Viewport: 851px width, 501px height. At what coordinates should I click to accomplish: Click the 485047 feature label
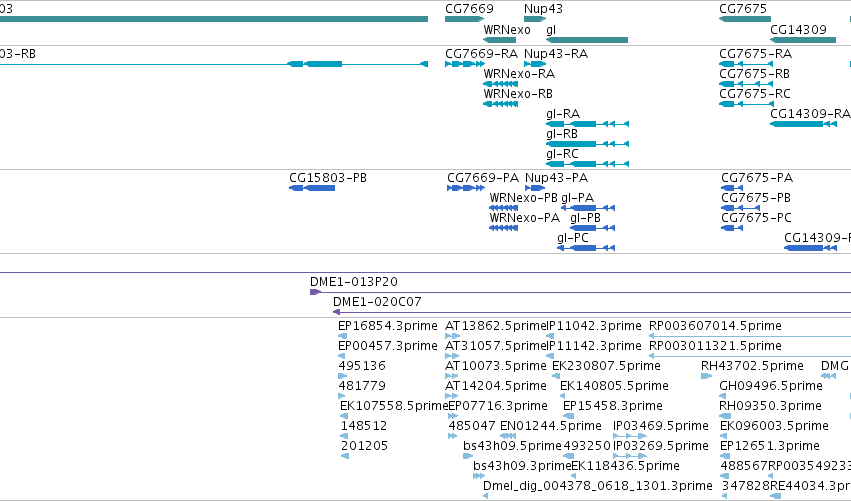coord(472,427)
